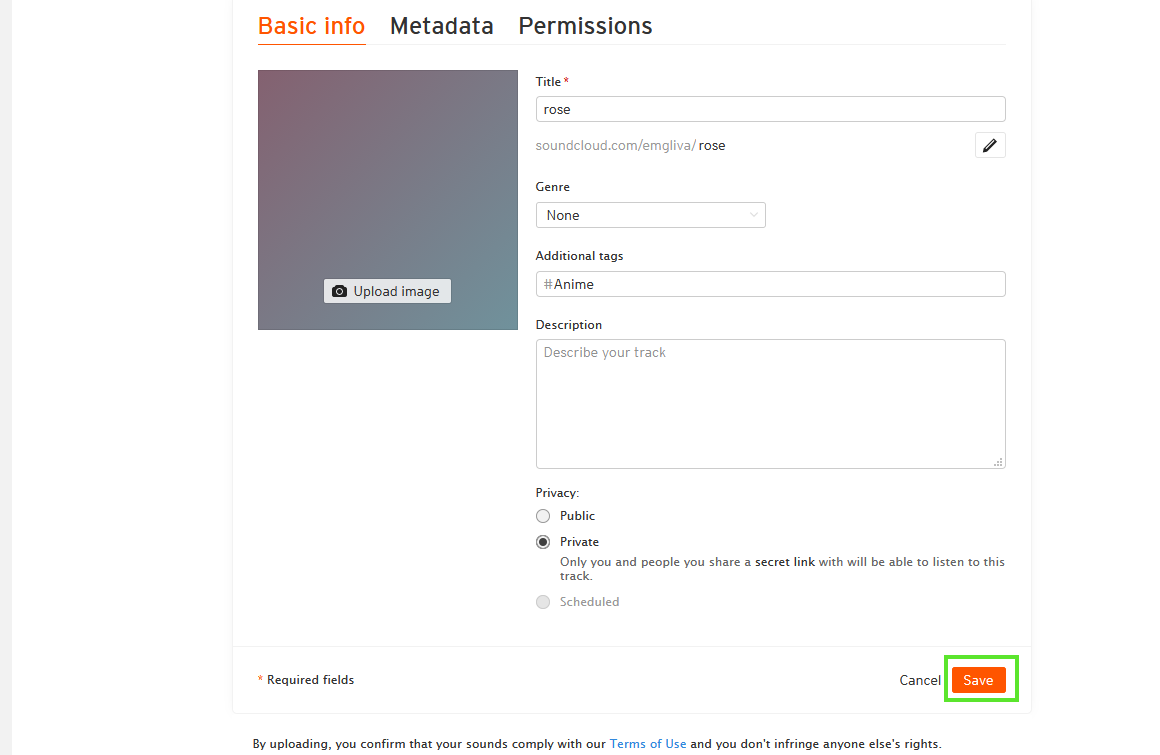Click the camera icon on Upload image
Screen dimensions: 1160x755
pyautogui.click(x=340, y=291)
